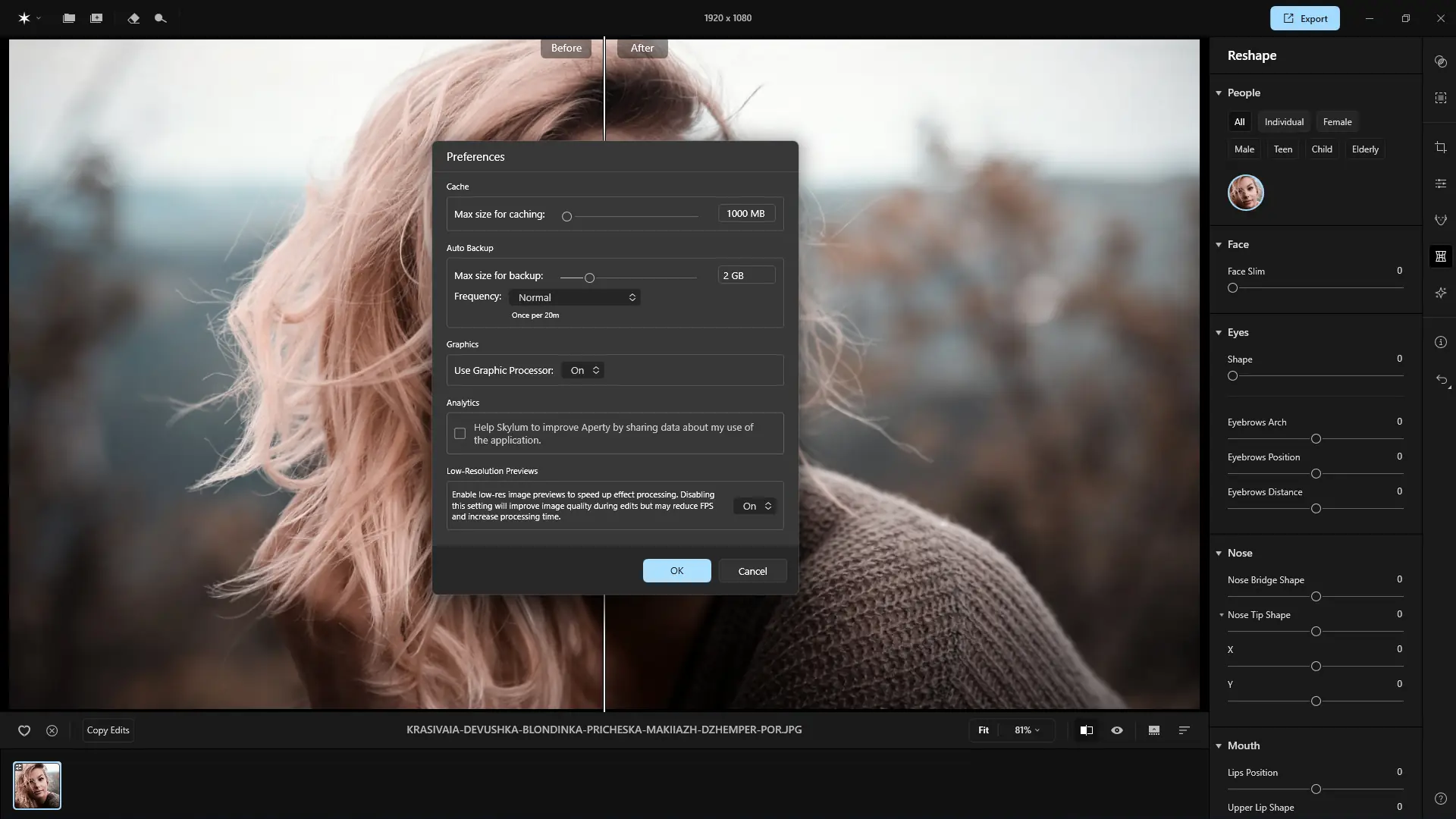
Task: Click the image info icon
Action: coord(1441,342)
